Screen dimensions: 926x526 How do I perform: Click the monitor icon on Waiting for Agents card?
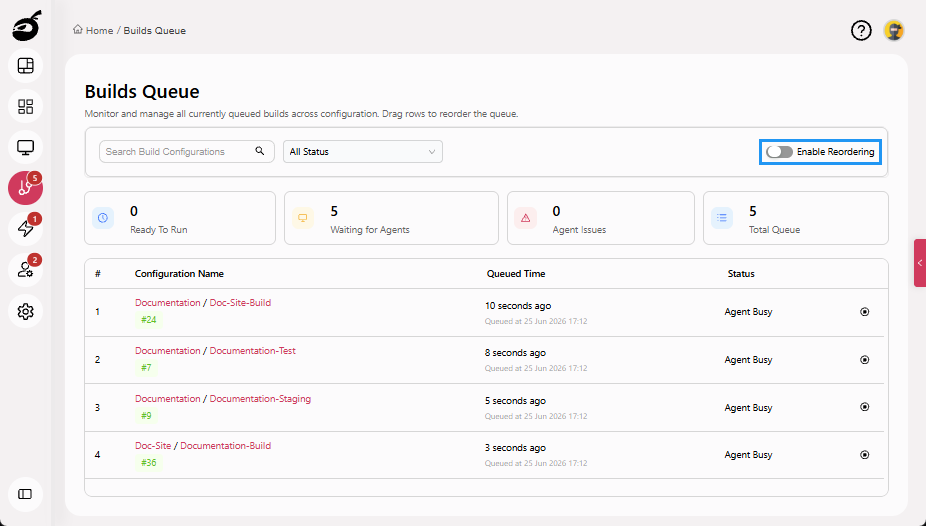pos(303,218)
